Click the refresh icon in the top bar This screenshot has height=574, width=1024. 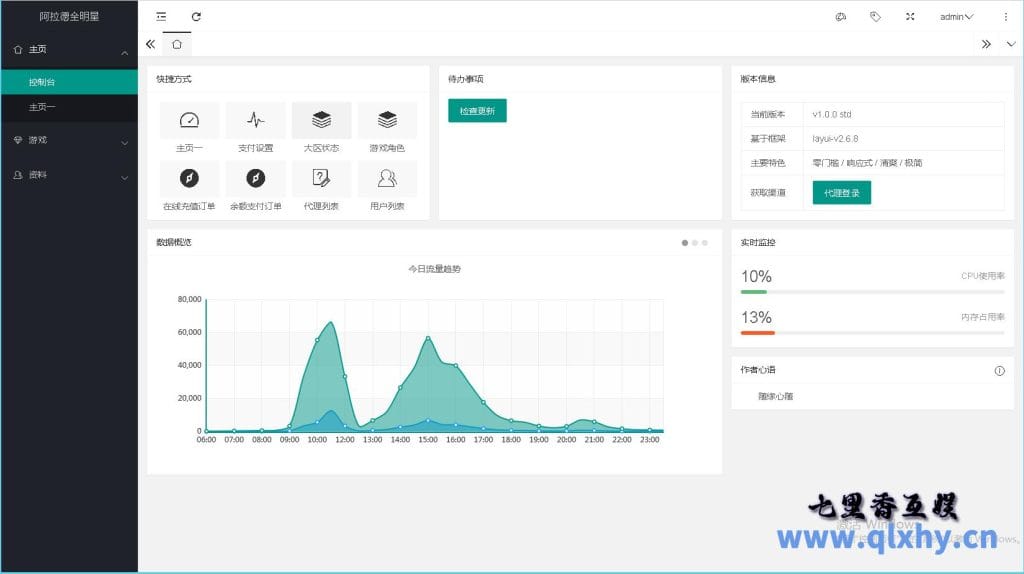coord(196,17)
